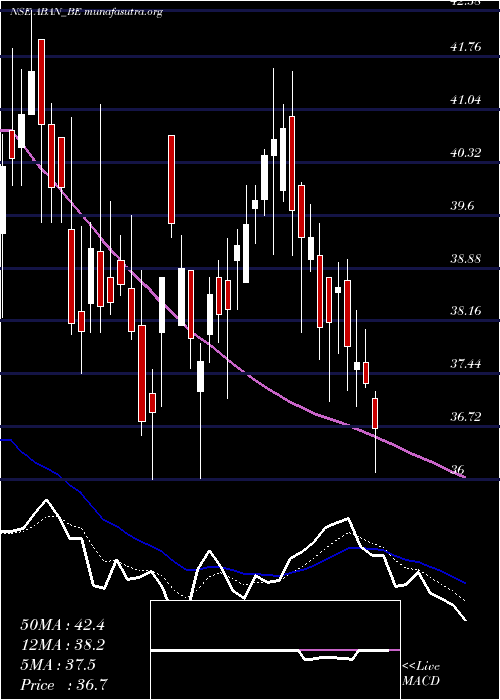
Task: Click the Price : 36.7 readout
Action: 64,685
